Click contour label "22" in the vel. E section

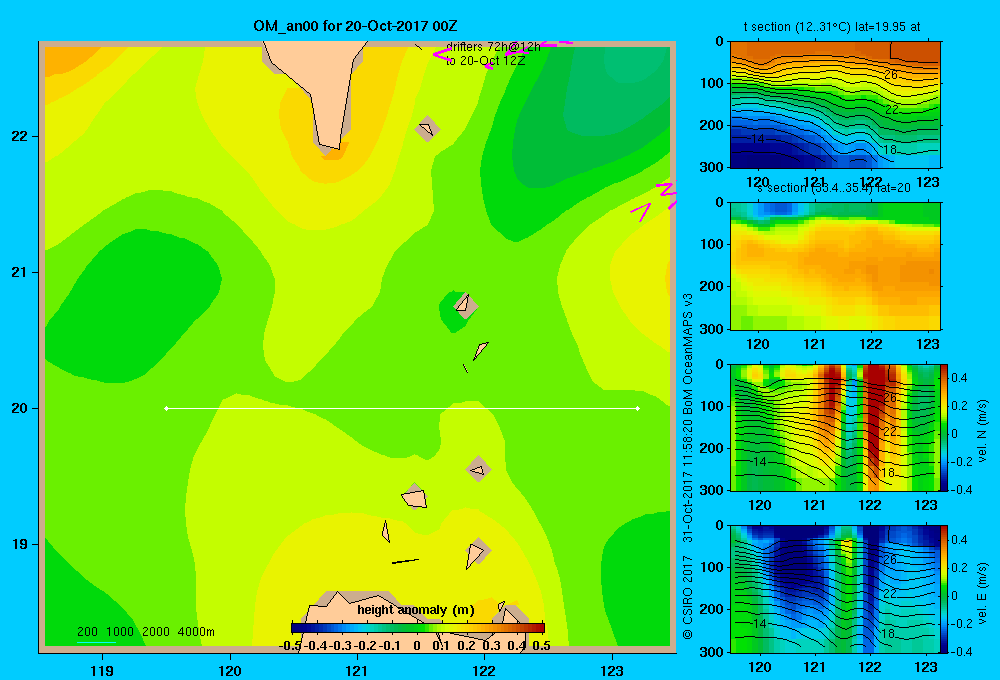click(890, 593)
